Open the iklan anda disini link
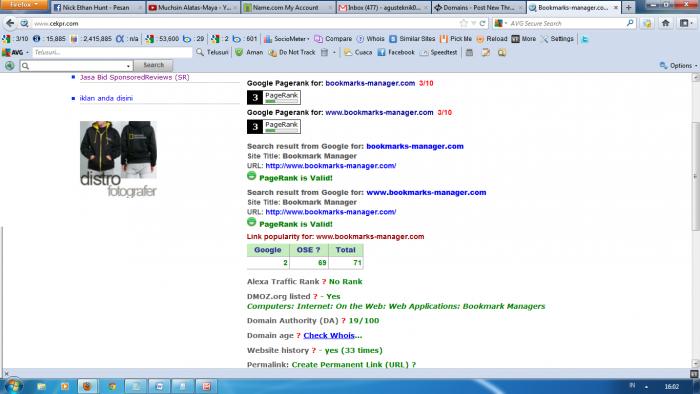 click(106, 98)
